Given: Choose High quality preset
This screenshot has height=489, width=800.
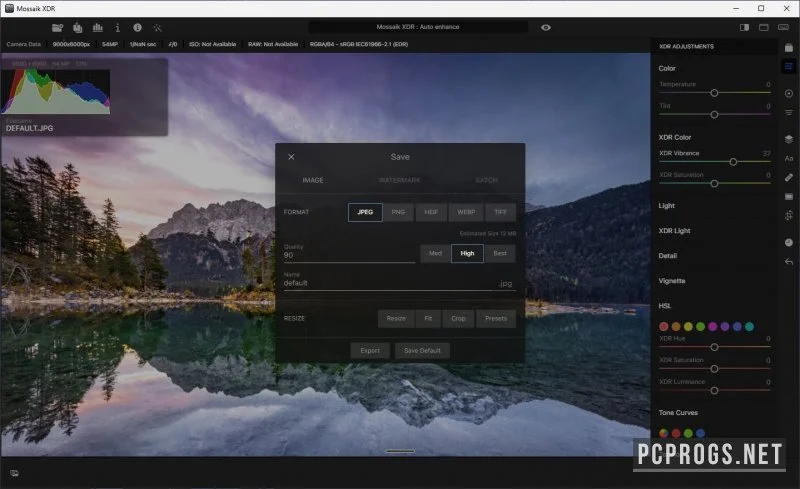Looking at the screenshot, I should [467, 254].
